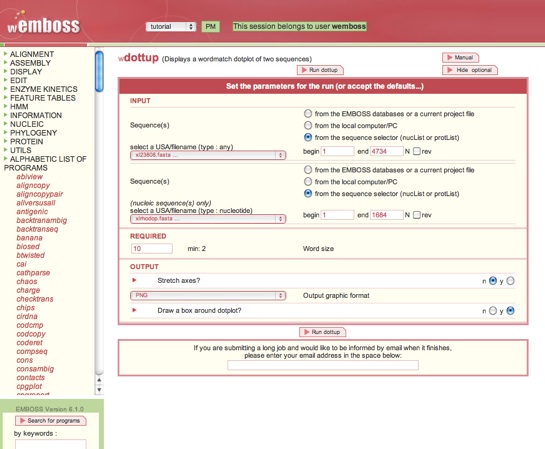Click the PM button
The width and height of the screenshot is (545, 449).
click(x=211, y=26)
